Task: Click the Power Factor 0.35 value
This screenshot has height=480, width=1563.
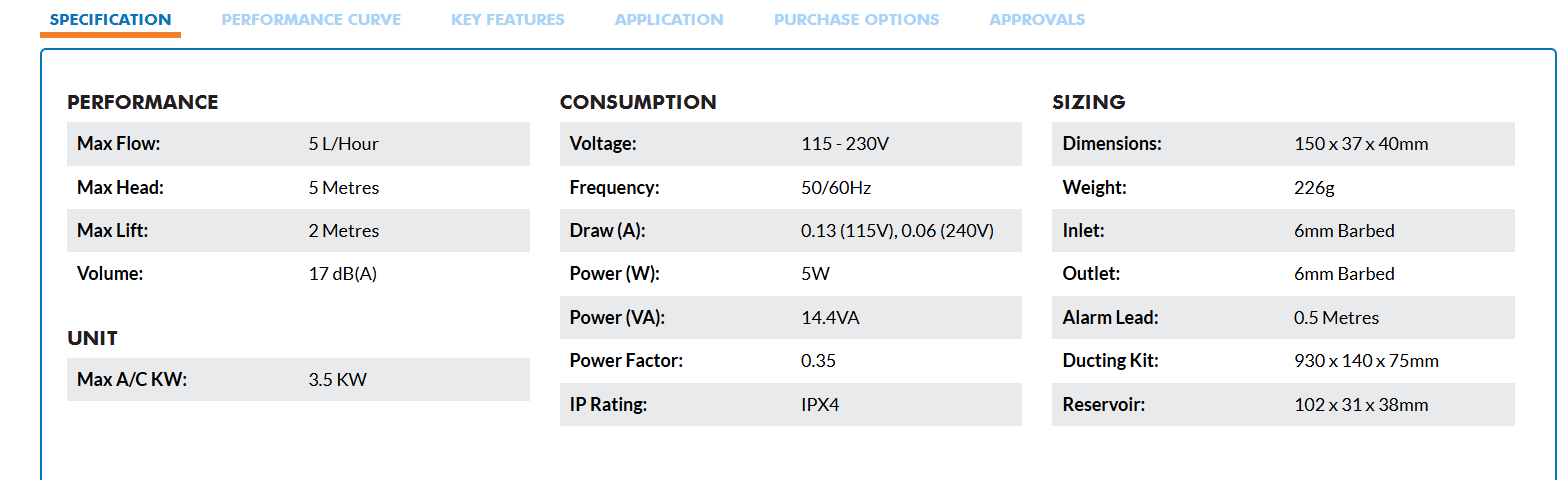Action: click(818, 361)
